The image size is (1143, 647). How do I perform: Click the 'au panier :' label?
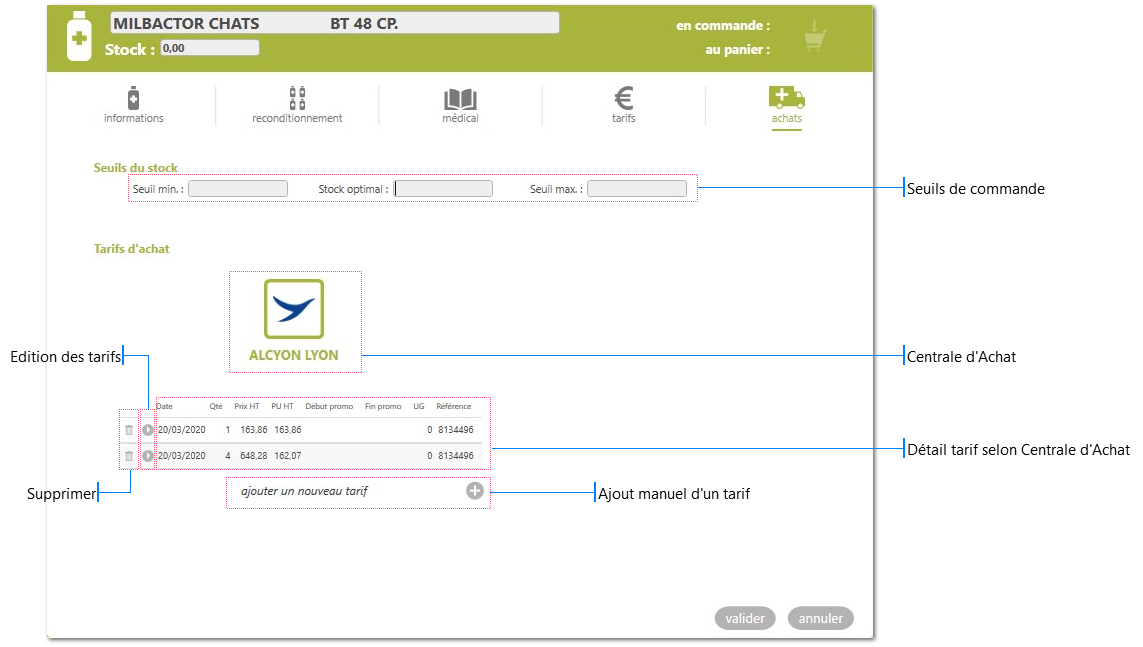tap(738, 50)
